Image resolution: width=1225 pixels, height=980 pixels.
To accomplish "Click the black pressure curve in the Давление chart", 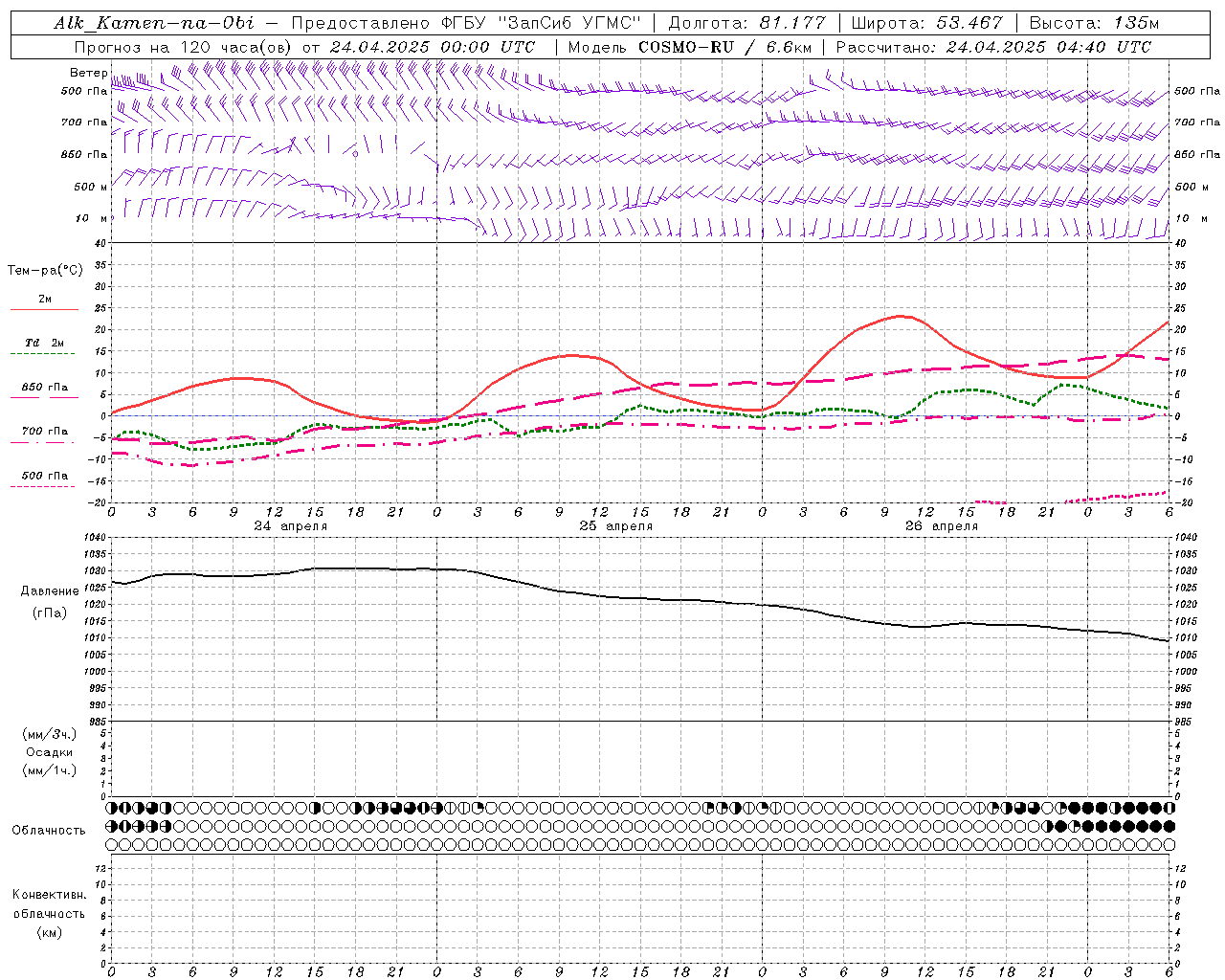I will tap(640, 599).
